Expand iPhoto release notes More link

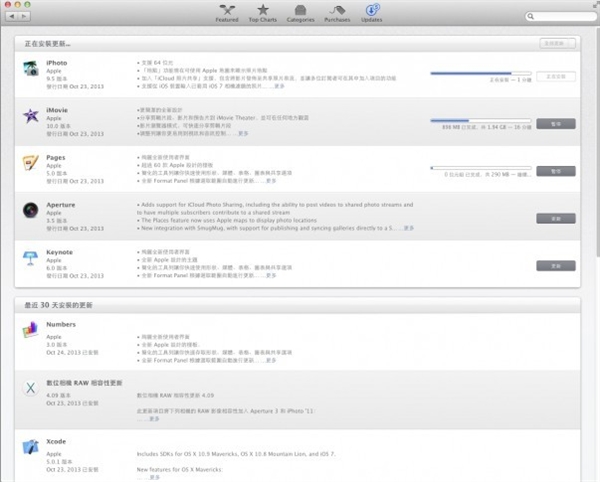pyautogui.click(x=279, y=86)
